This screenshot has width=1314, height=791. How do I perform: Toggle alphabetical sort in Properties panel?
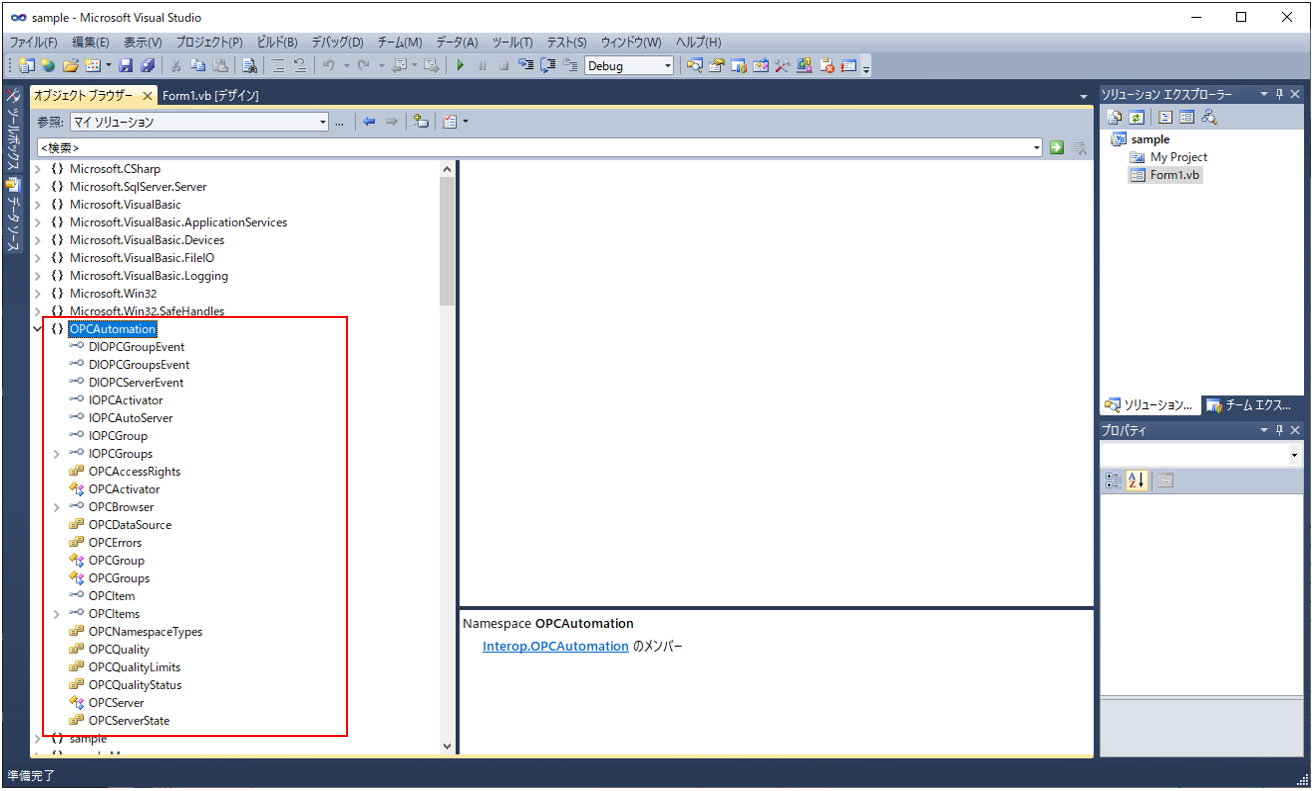[x=1136, y=481]
